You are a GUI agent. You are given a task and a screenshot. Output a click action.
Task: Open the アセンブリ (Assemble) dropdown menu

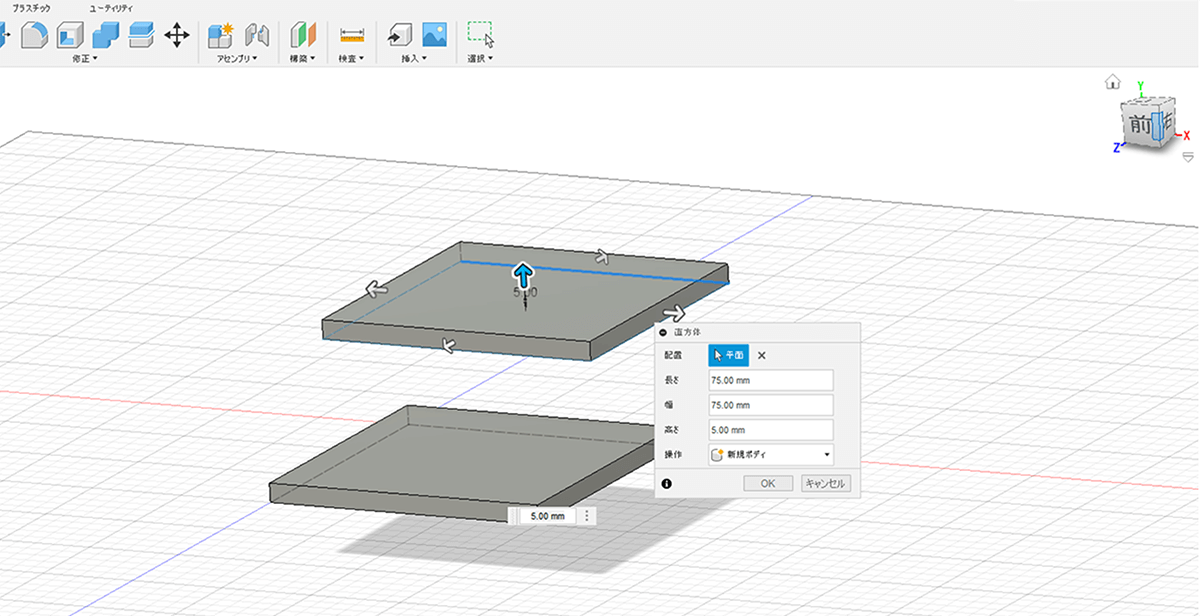point(238,59)
